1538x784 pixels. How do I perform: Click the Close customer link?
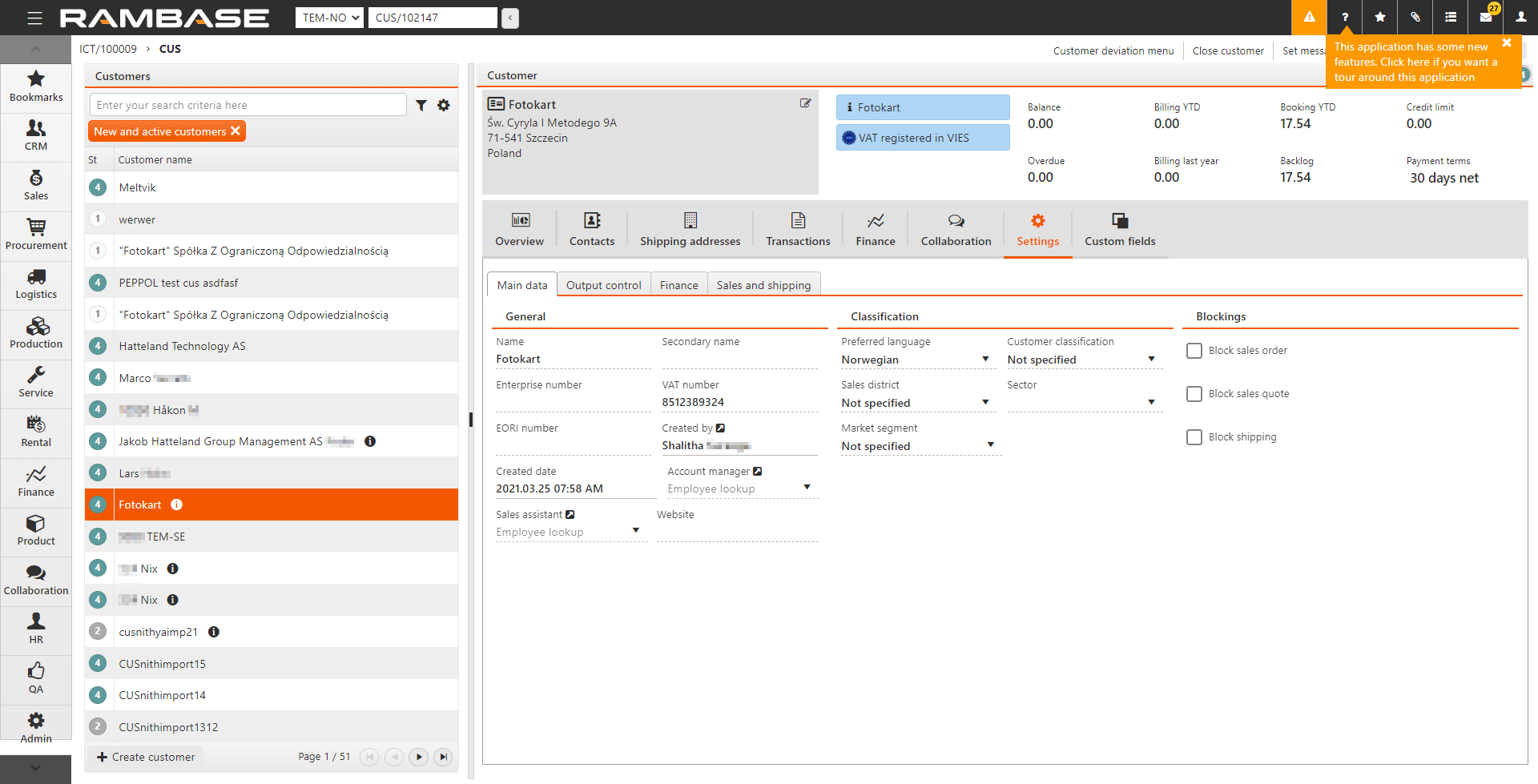(x=1227, y=50)
